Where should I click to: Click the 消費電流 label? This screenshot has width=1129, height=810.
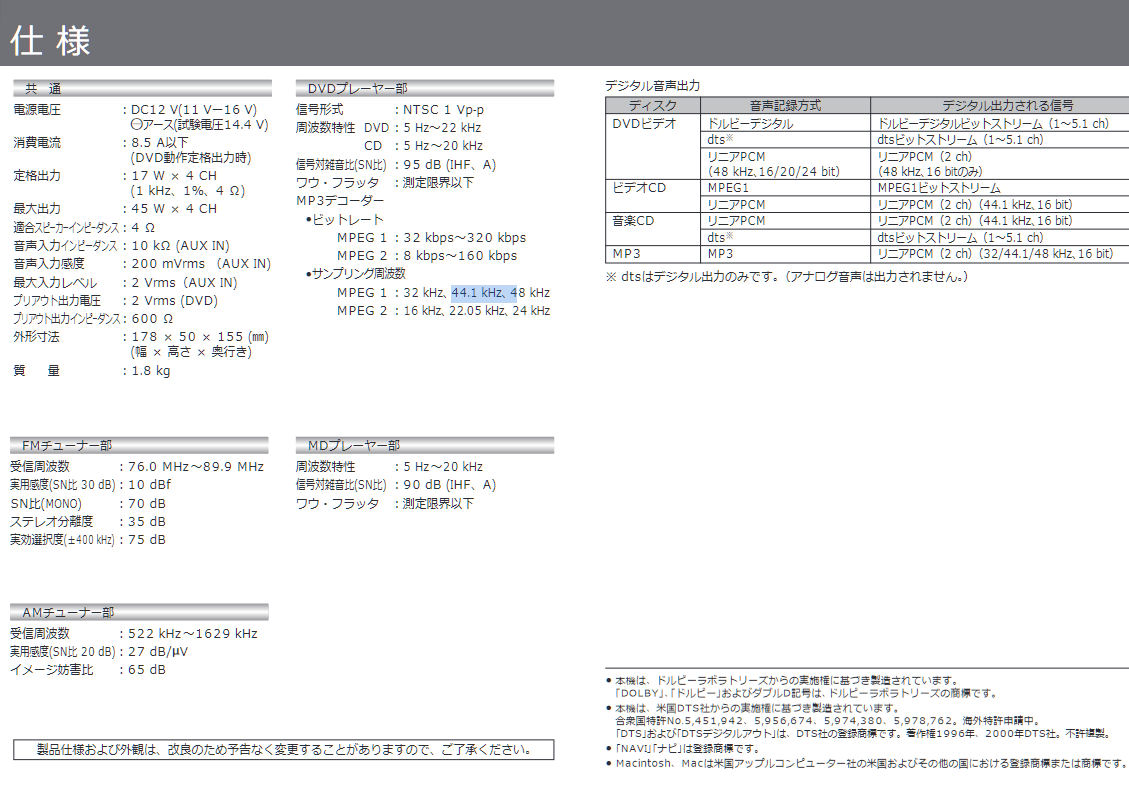[37, 143]
